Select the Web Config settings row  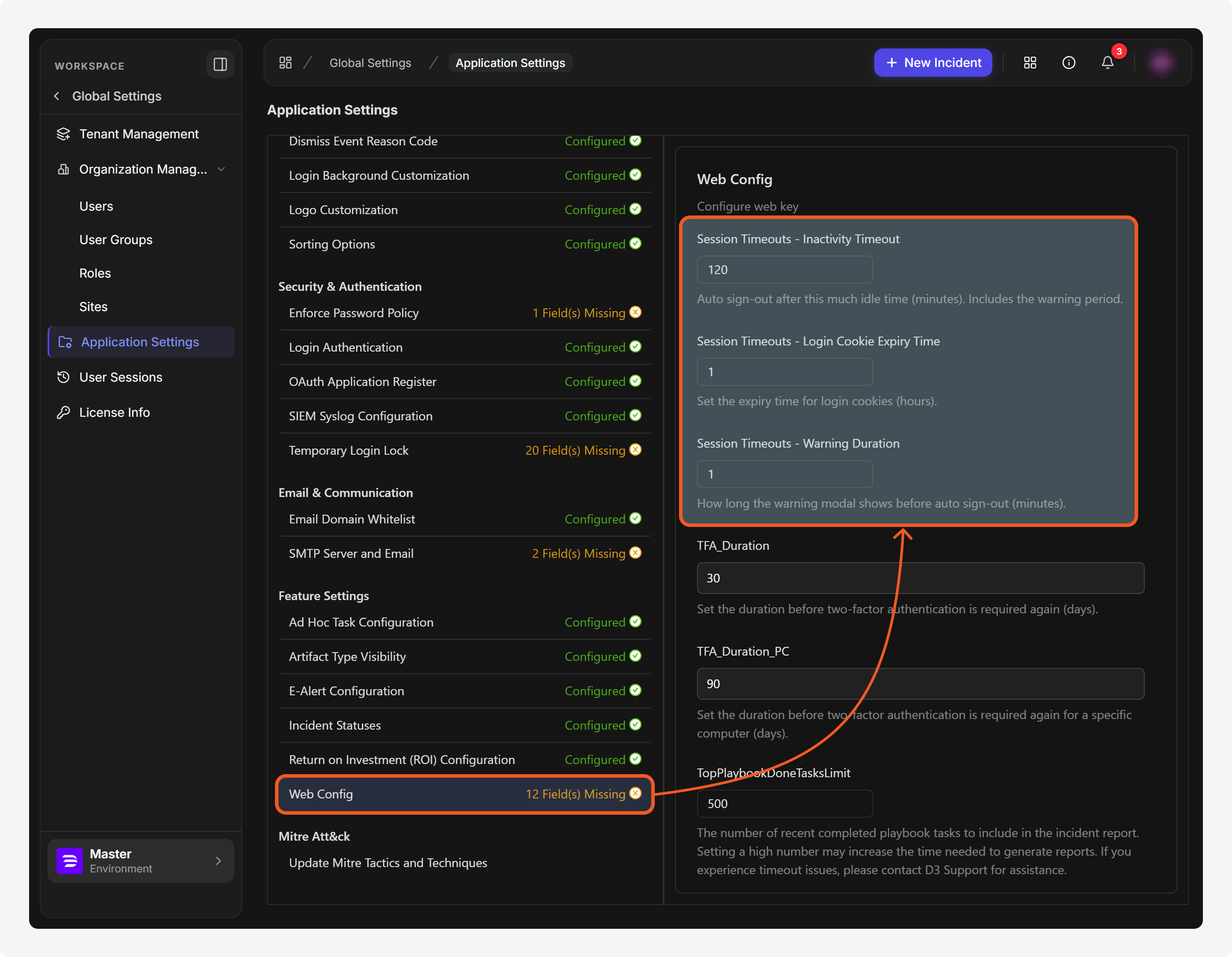point(465,794)
